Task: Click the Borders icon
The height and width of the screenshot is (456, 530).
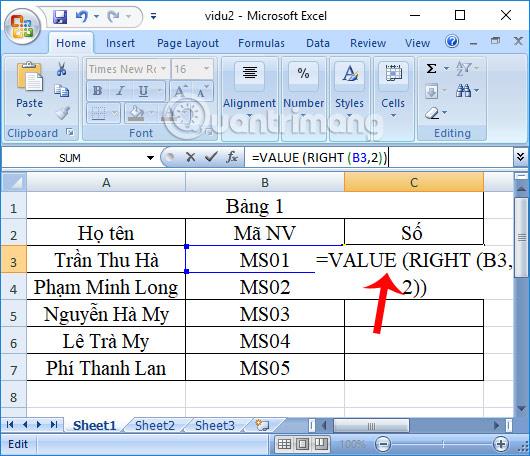Action: pyautogui.click(x=98, y=113)
